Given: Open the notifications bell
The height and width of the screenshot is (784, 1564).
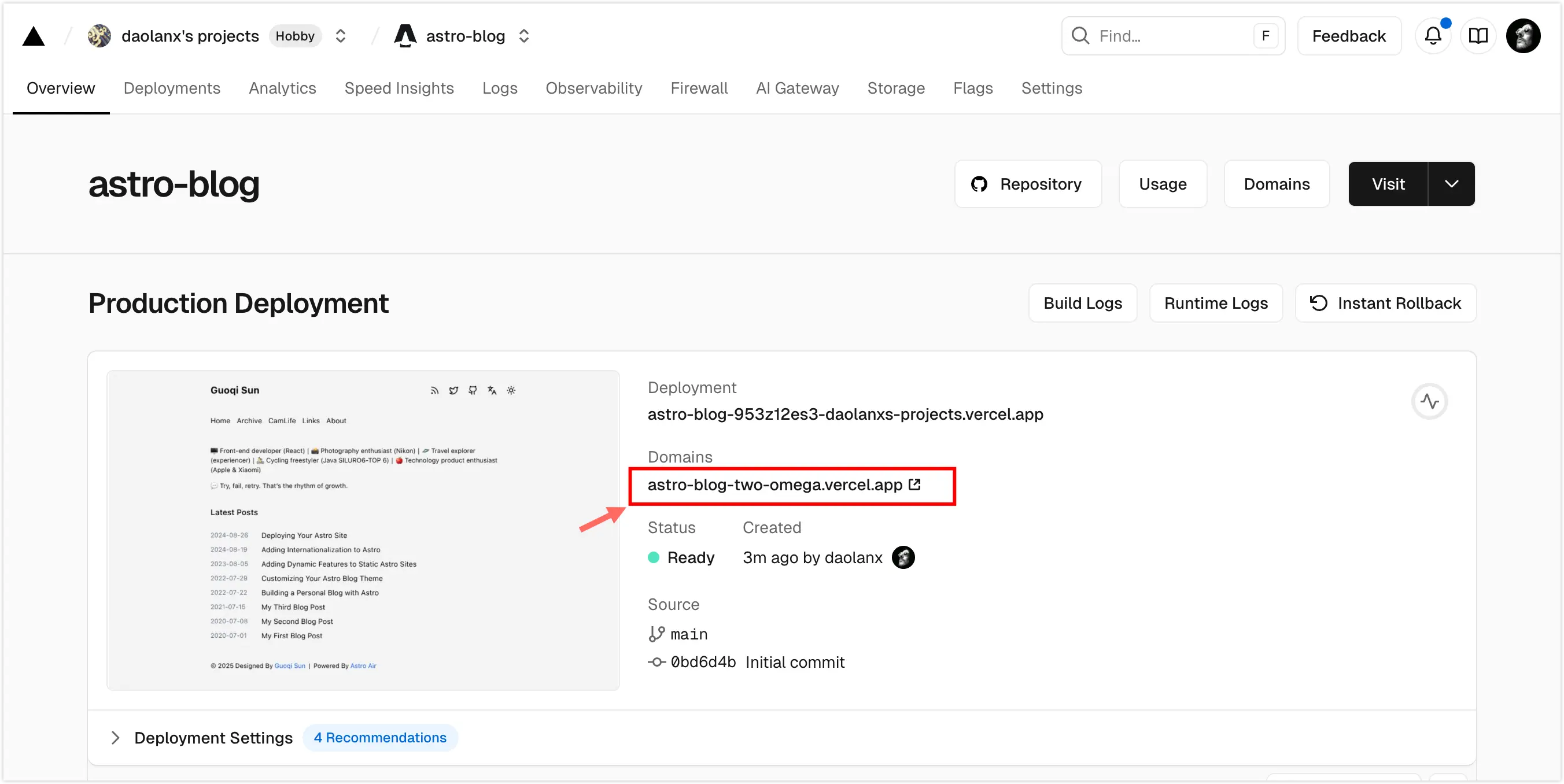Looking at the screenshot, I should 1433,36.
